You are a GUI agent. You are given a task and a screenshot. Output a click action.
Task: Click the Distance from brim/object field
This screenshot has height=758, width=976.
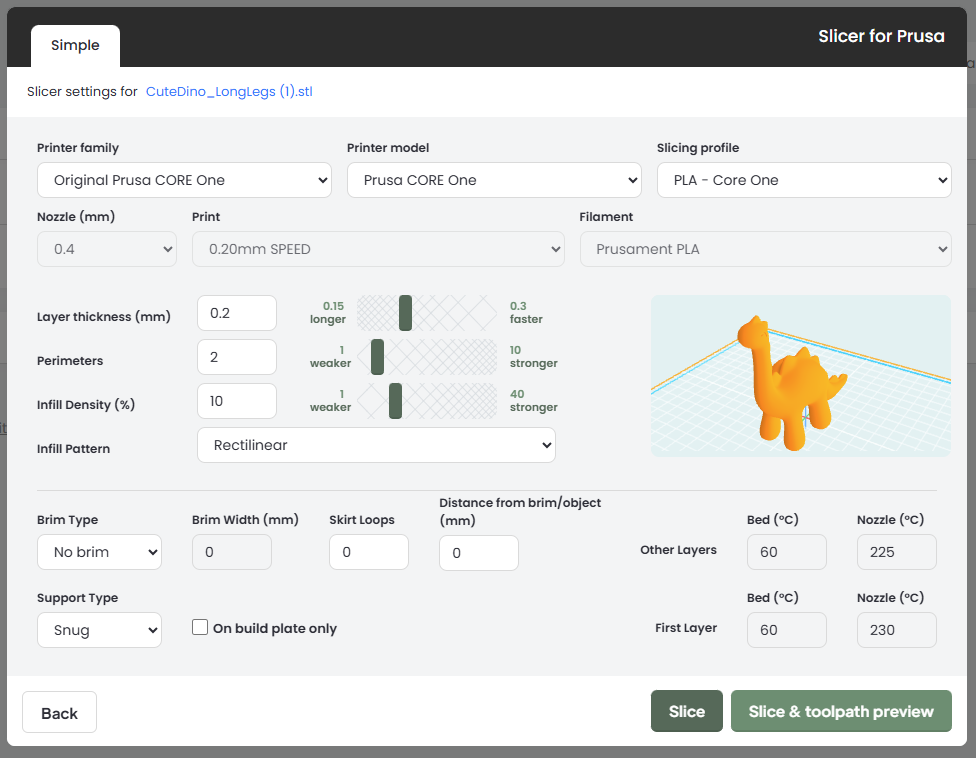pos(478,552)
